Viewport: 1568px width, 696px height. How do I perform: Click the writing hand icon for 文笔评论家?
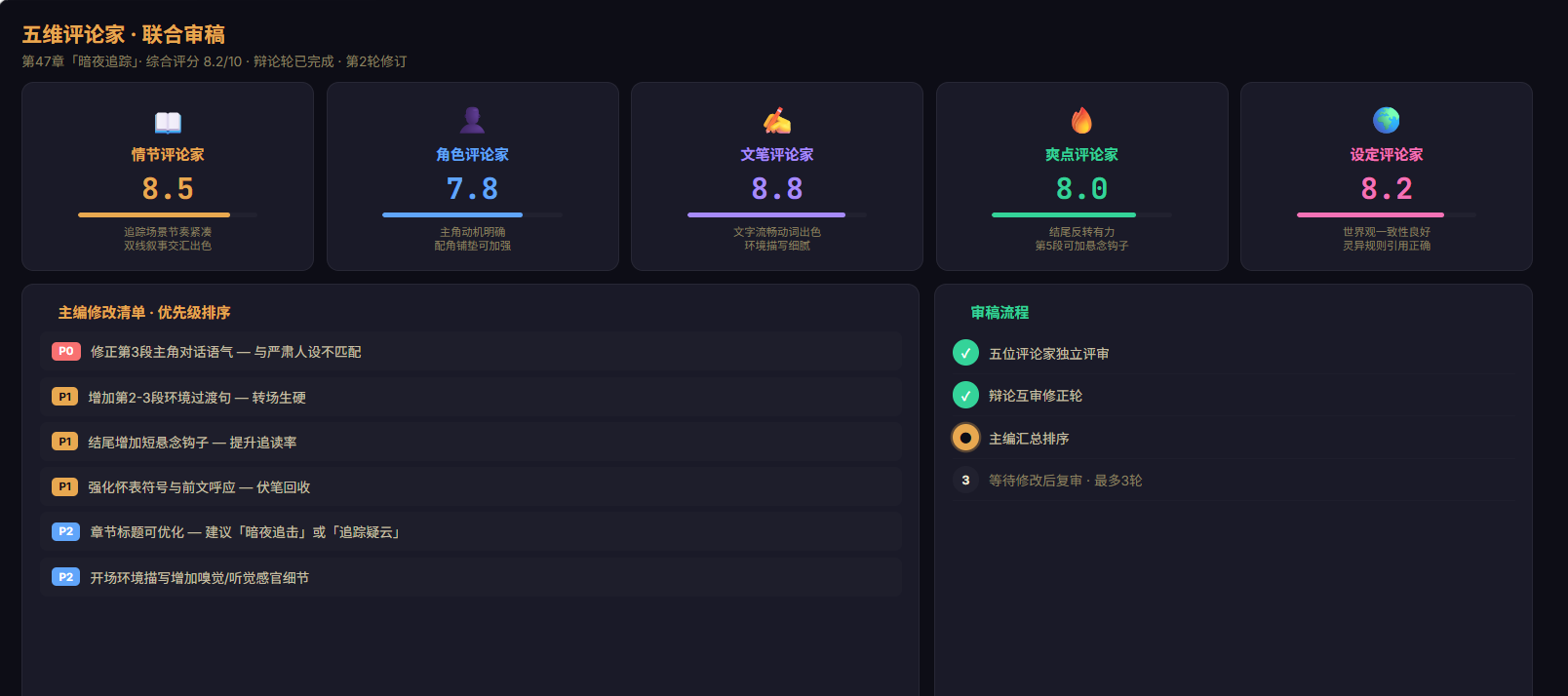777,121
